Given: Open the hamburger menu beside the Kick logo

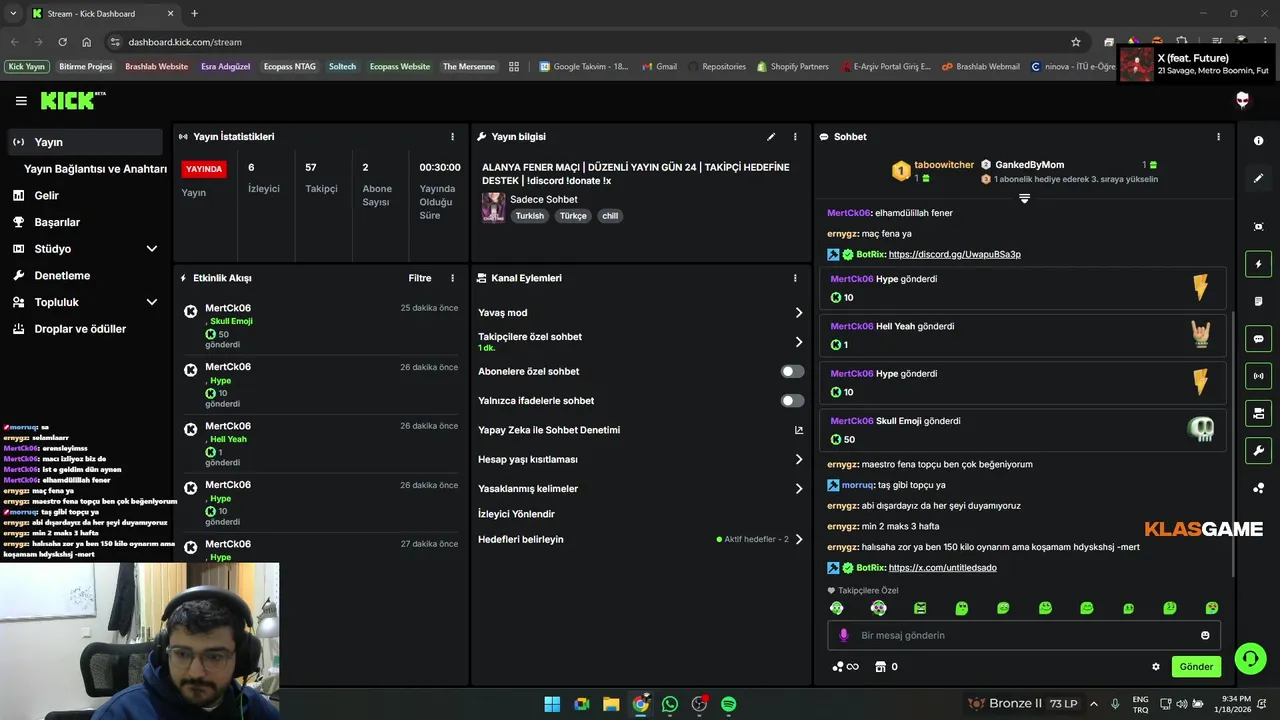Looking at the screenshot, I should tap(21, 100).
